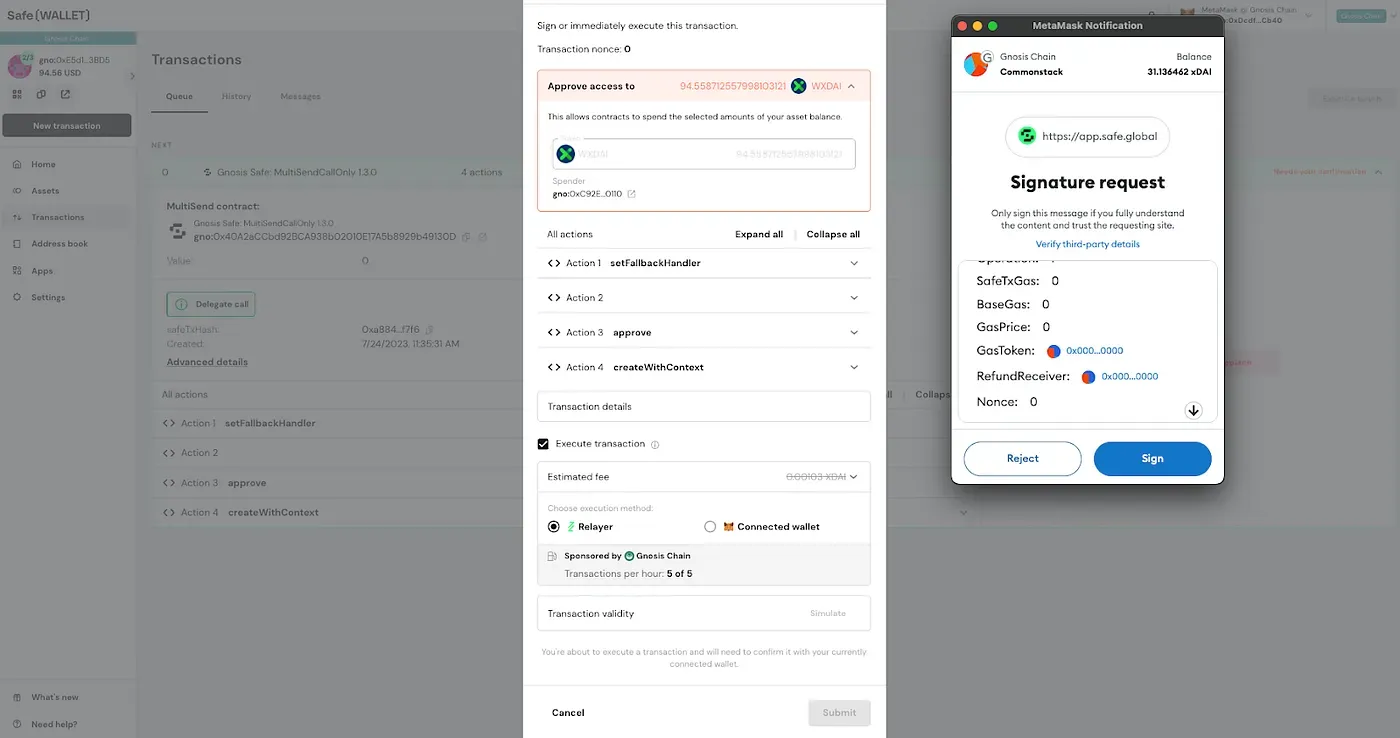Click the GasToken address identicon in MetaMask
The image size is (1400, 738).
[1053, 351]
